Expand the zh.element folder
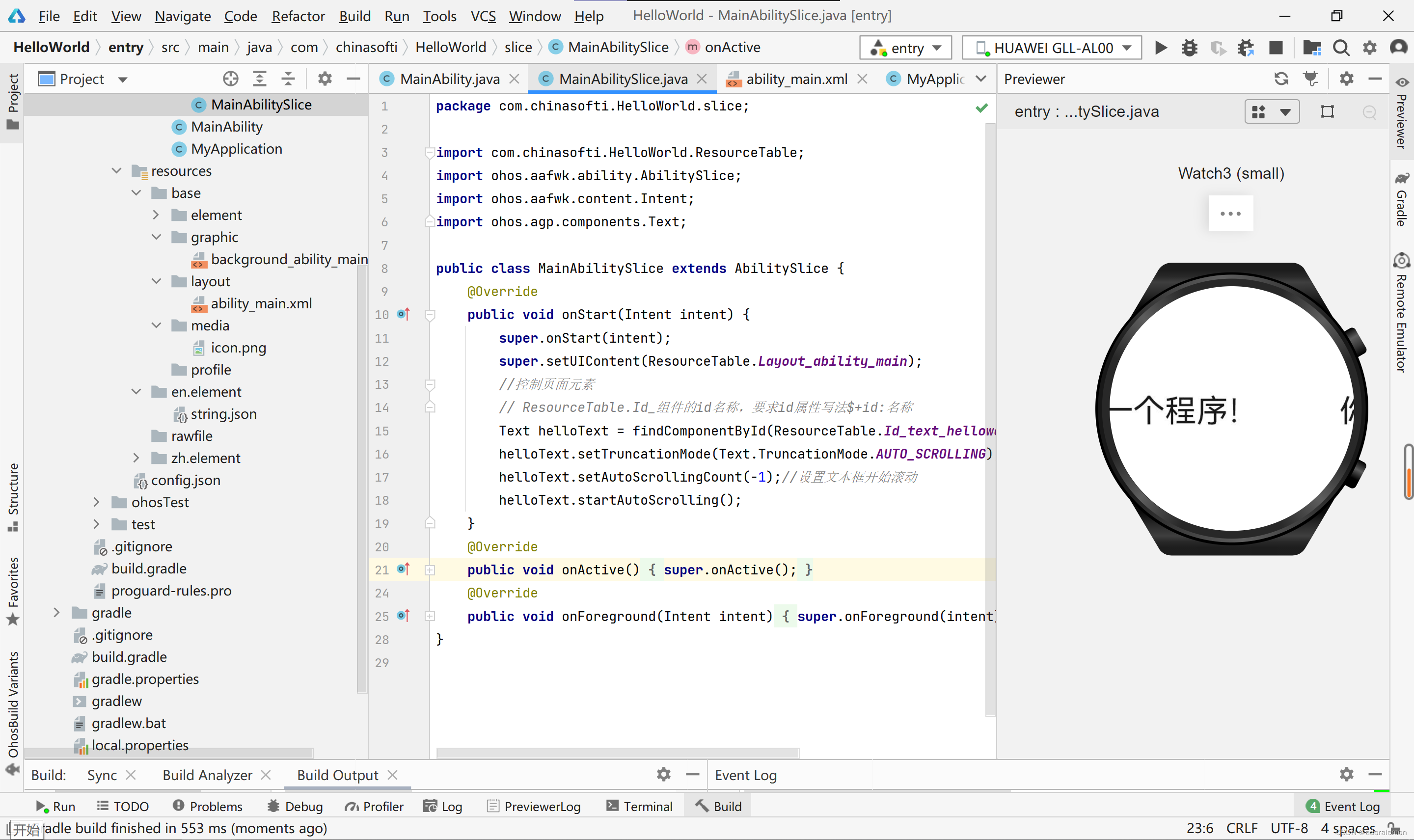The width and height of the screenshot is (1414, 840). click(136, 458)
